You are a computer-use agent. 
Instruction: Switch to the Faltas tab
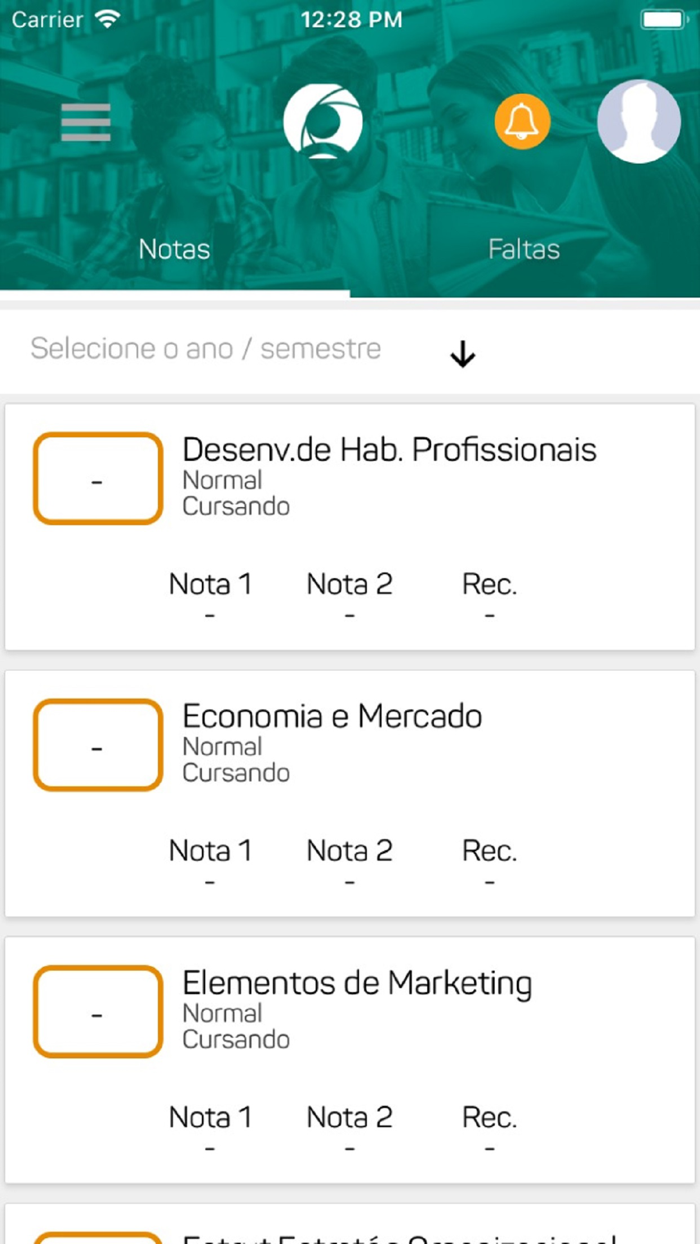524,249
